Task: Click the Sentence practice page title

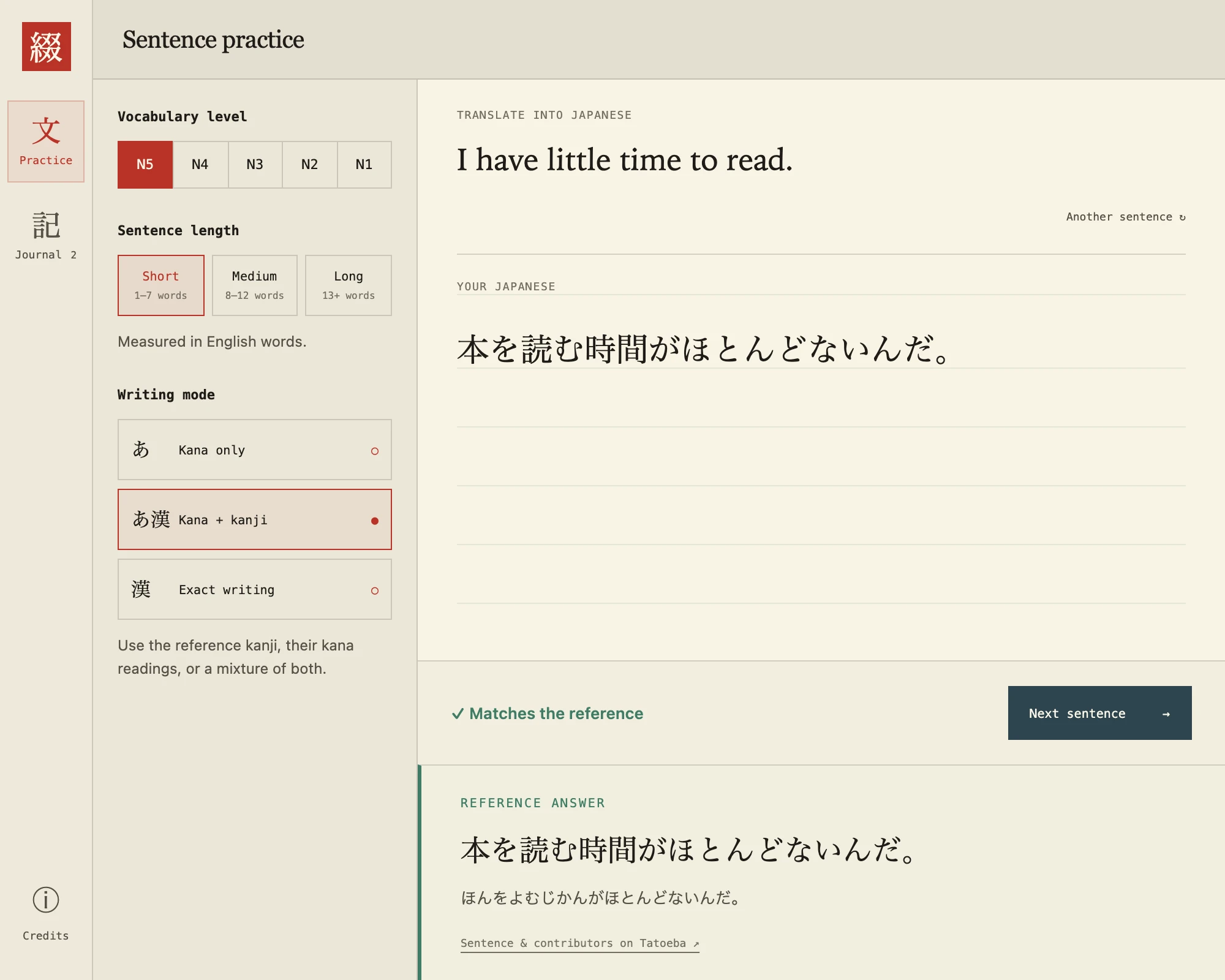Action: point(213,40)
